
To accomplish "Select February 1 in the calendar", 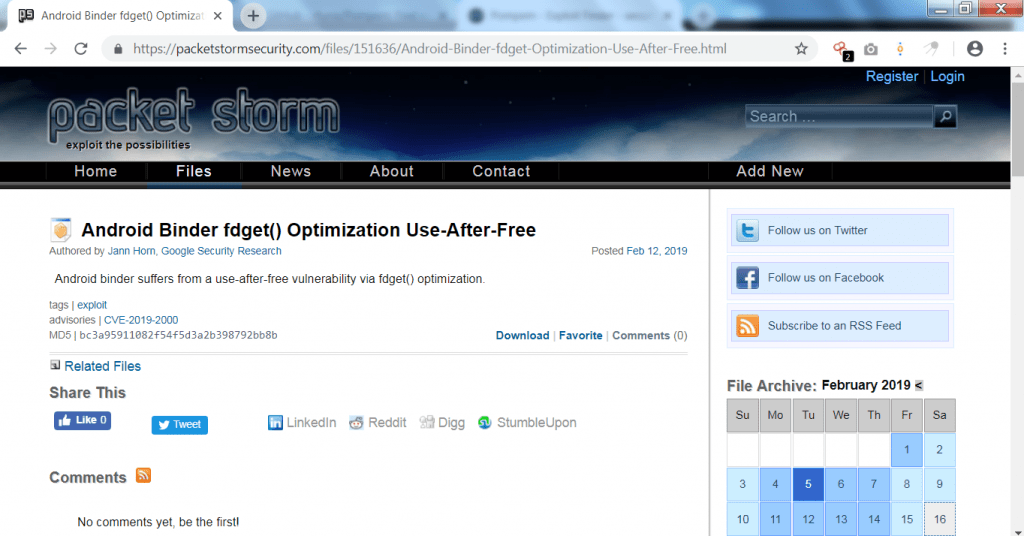I will [x=906, y=449].
